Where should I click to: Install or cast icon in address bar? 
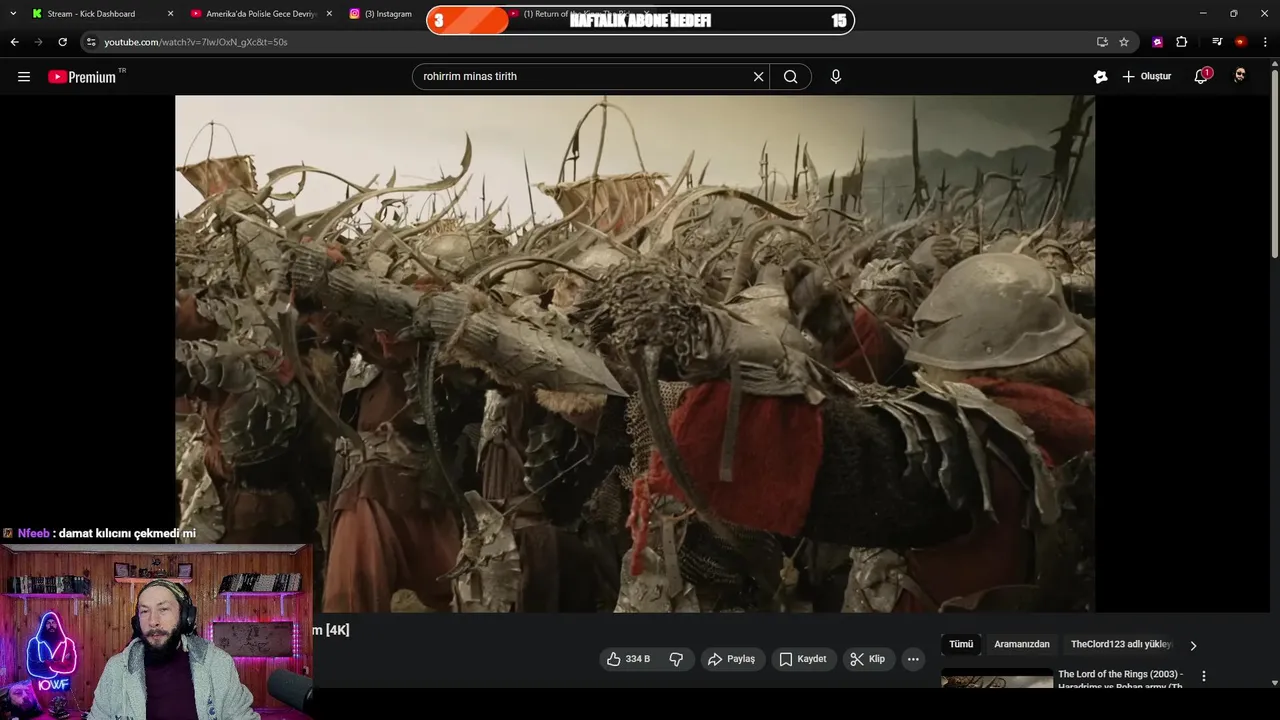[1102, 42]
